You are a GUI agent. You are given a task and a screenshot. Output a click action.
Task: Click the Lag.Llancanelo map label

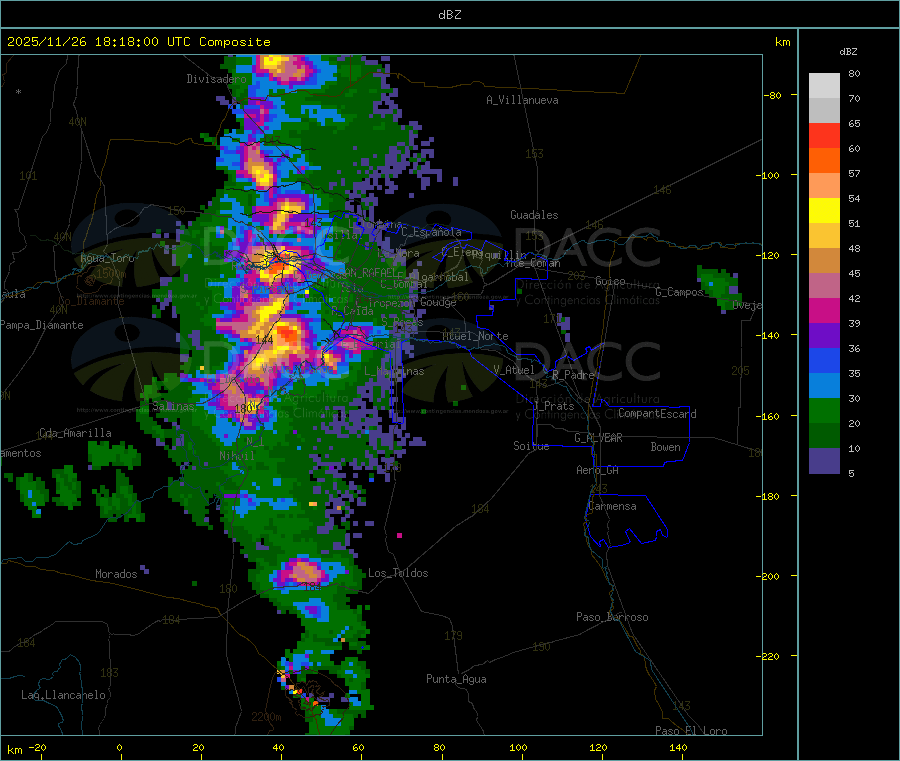click(63, 695)
